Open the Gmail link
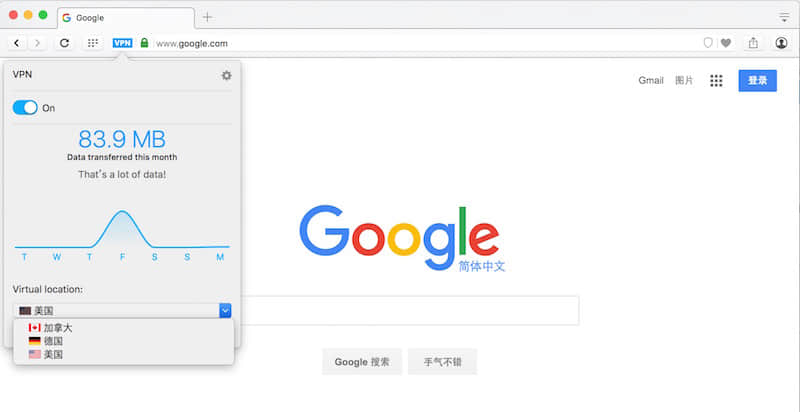 coord(650,81)
